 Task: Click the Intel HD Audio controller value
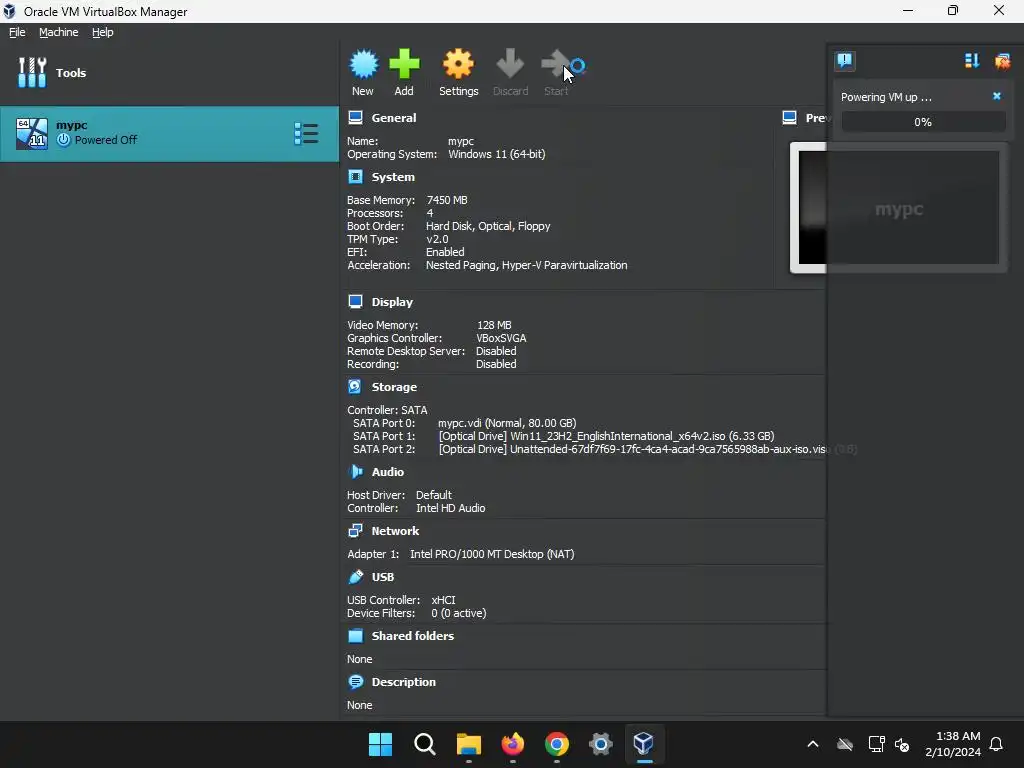click(x=451, y=508)
